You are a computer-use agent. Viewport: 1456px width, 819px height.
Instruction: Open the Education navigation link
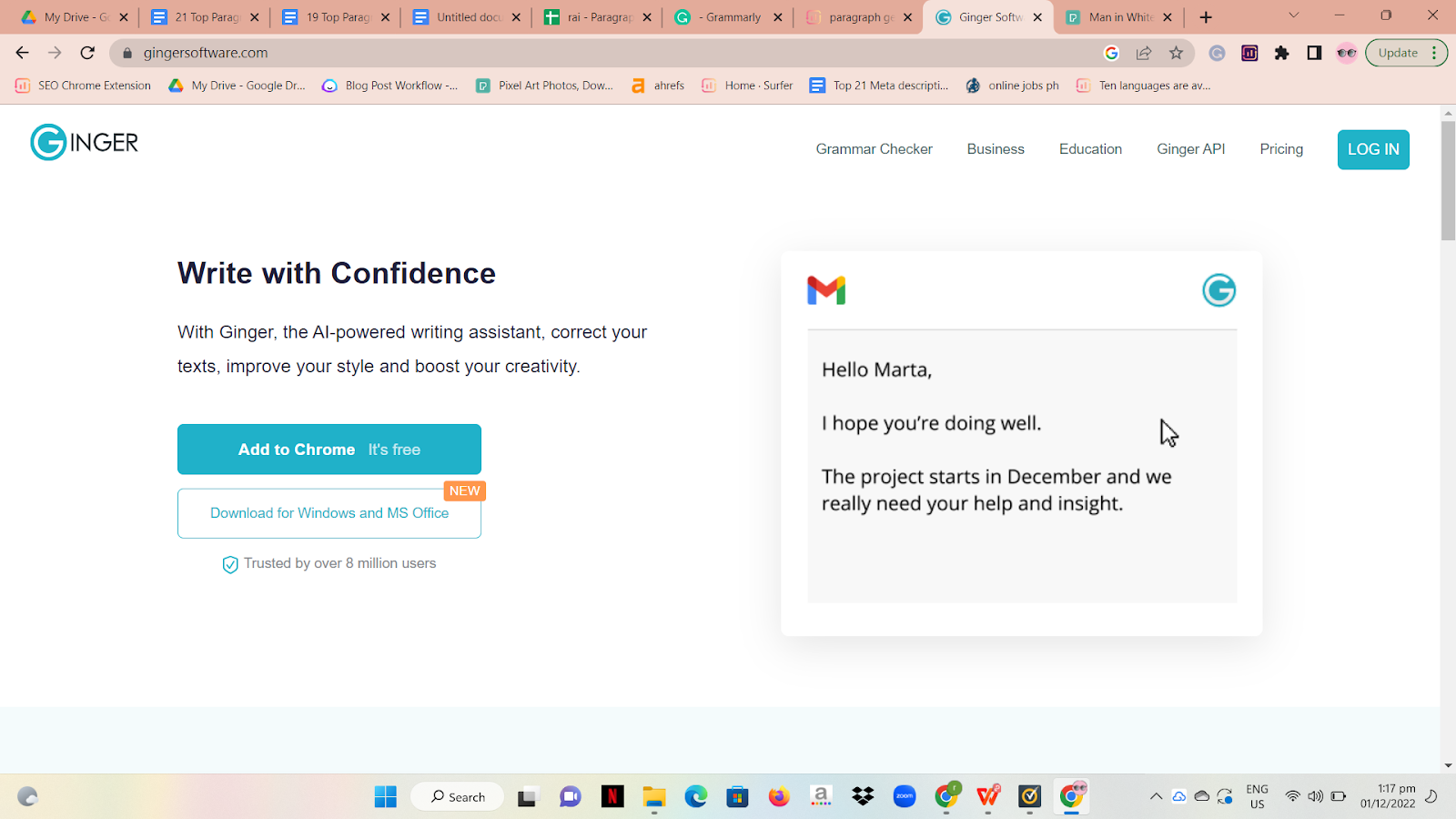coord(1090,149)
